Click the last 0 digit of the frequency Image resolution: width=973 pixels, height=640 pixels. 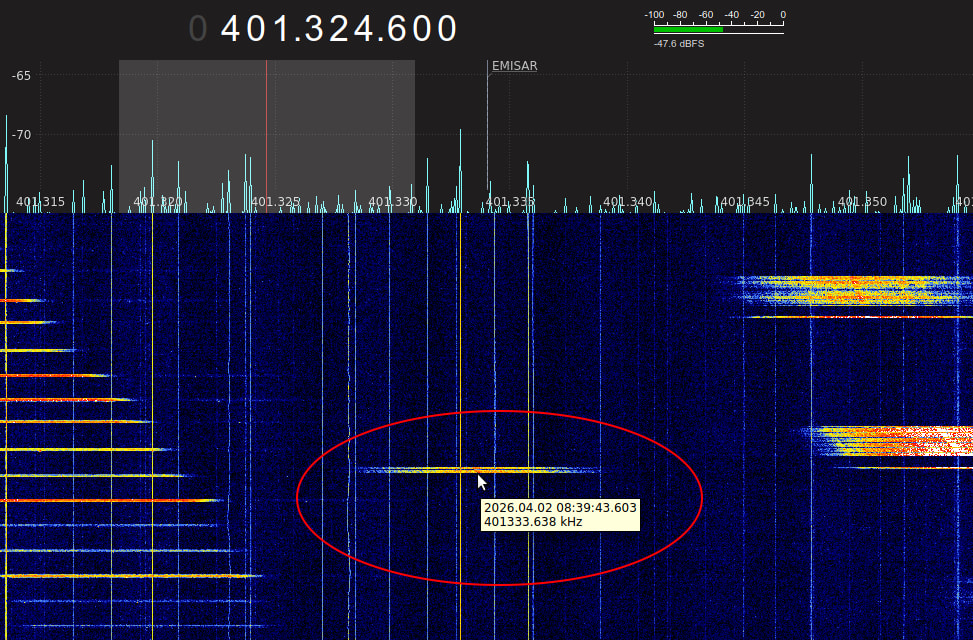(x=447, y=29)
